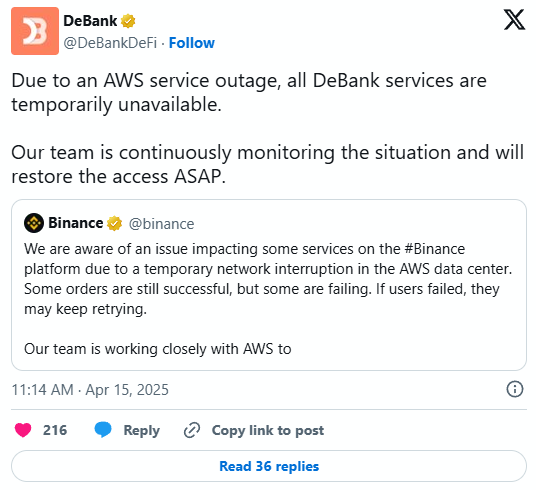Click the 216 likes count
Viewport: 536px width, 490px height.
55,430
